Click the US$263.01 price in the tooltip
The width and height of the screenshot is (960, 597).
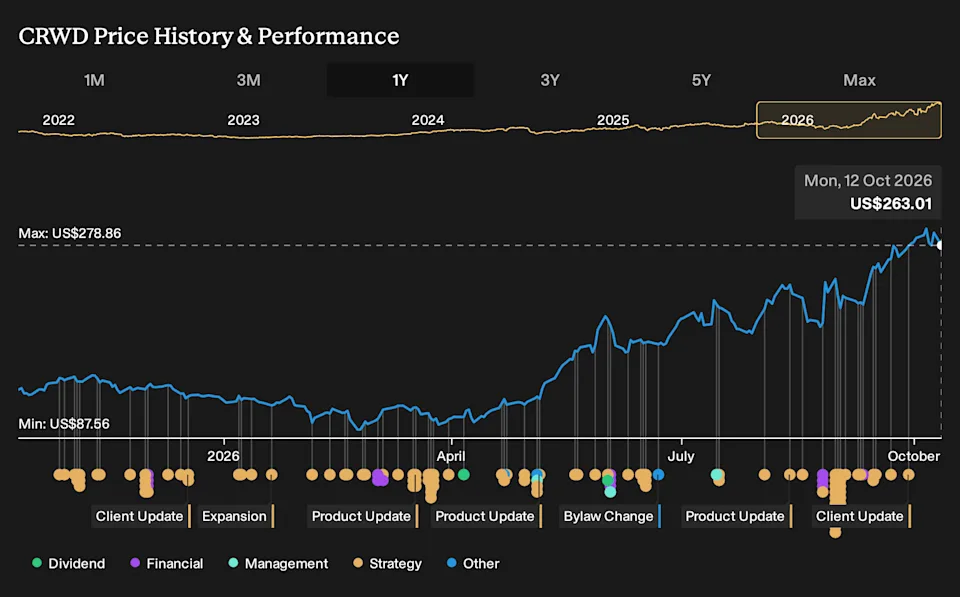891,204
